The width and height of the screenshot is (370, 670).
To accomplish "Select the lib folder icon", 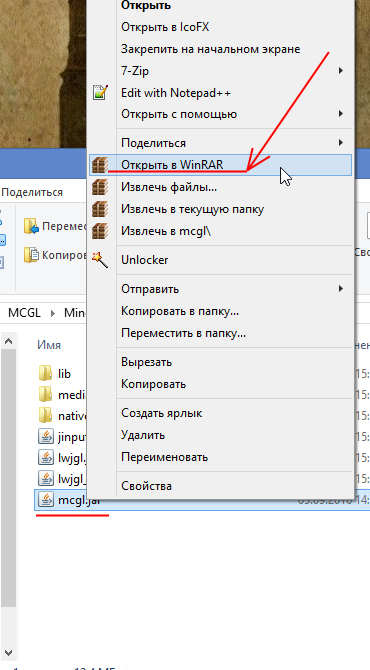I will 45,373.
